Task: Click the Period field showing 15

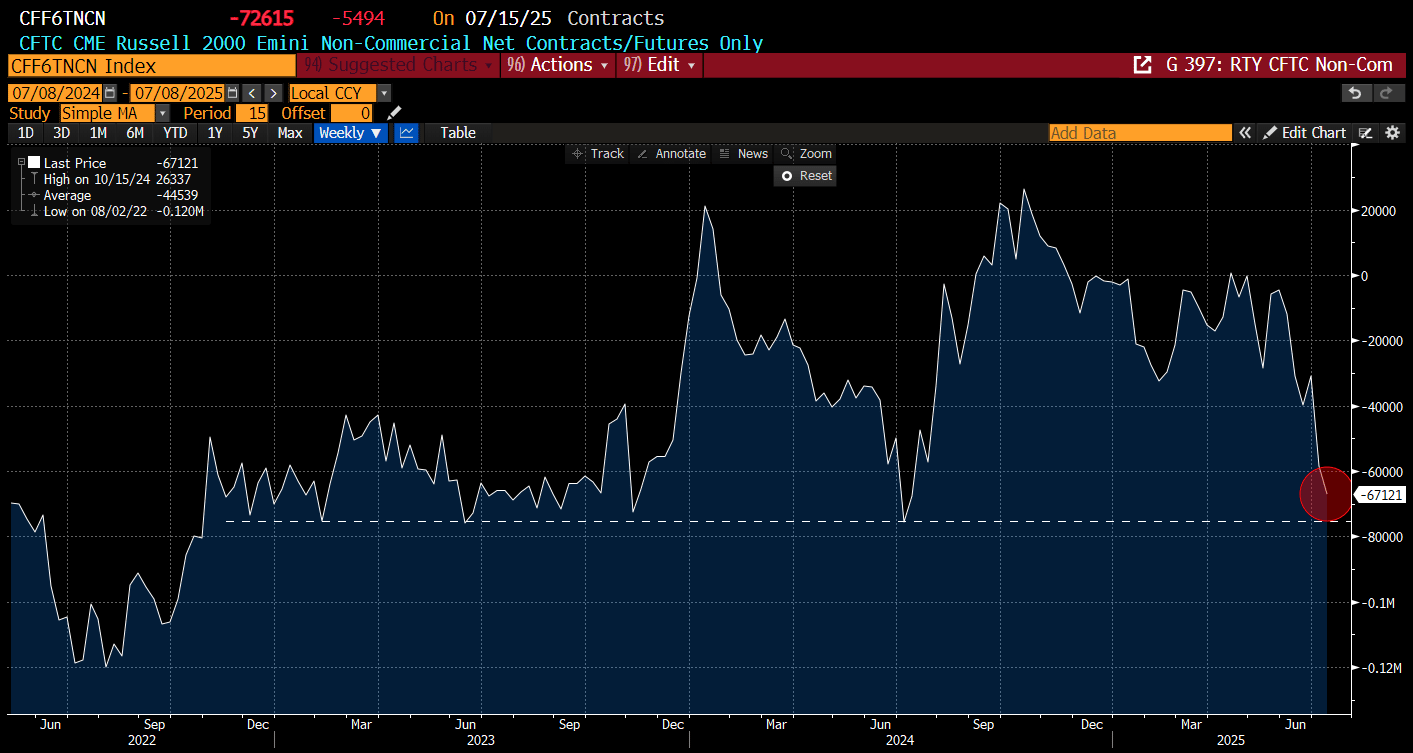Action: click(252, 113)
